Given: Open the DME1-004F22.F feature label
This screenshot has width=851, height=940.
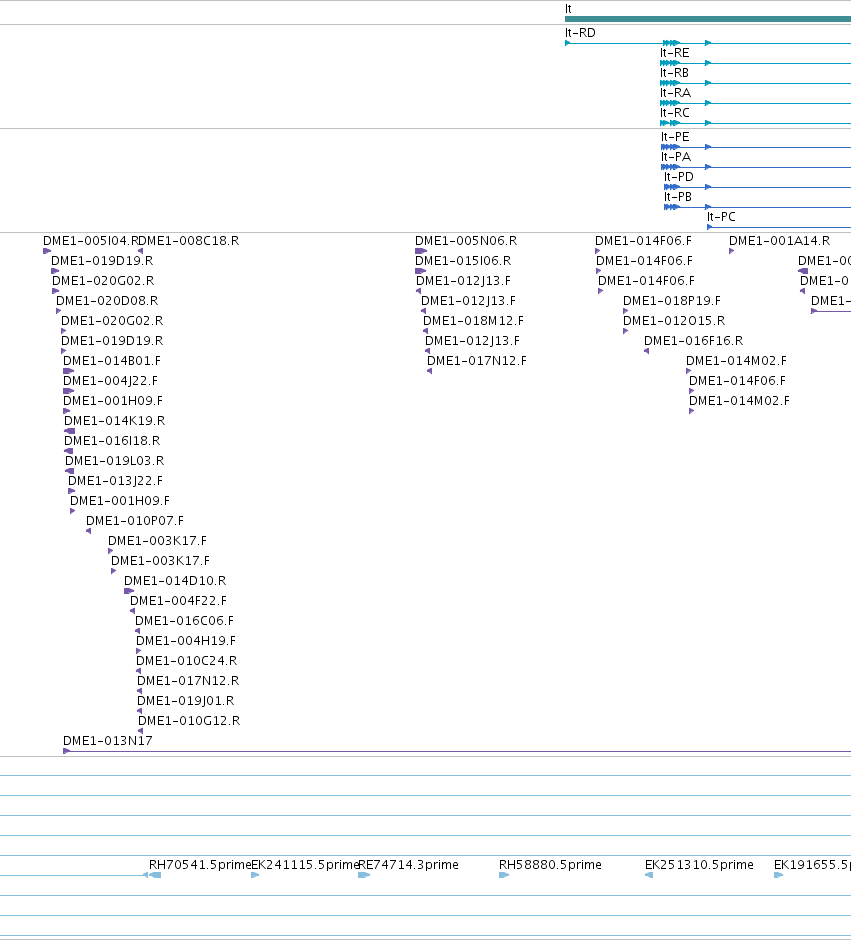Looking at the screenshot, I should [x=179, y=601].
